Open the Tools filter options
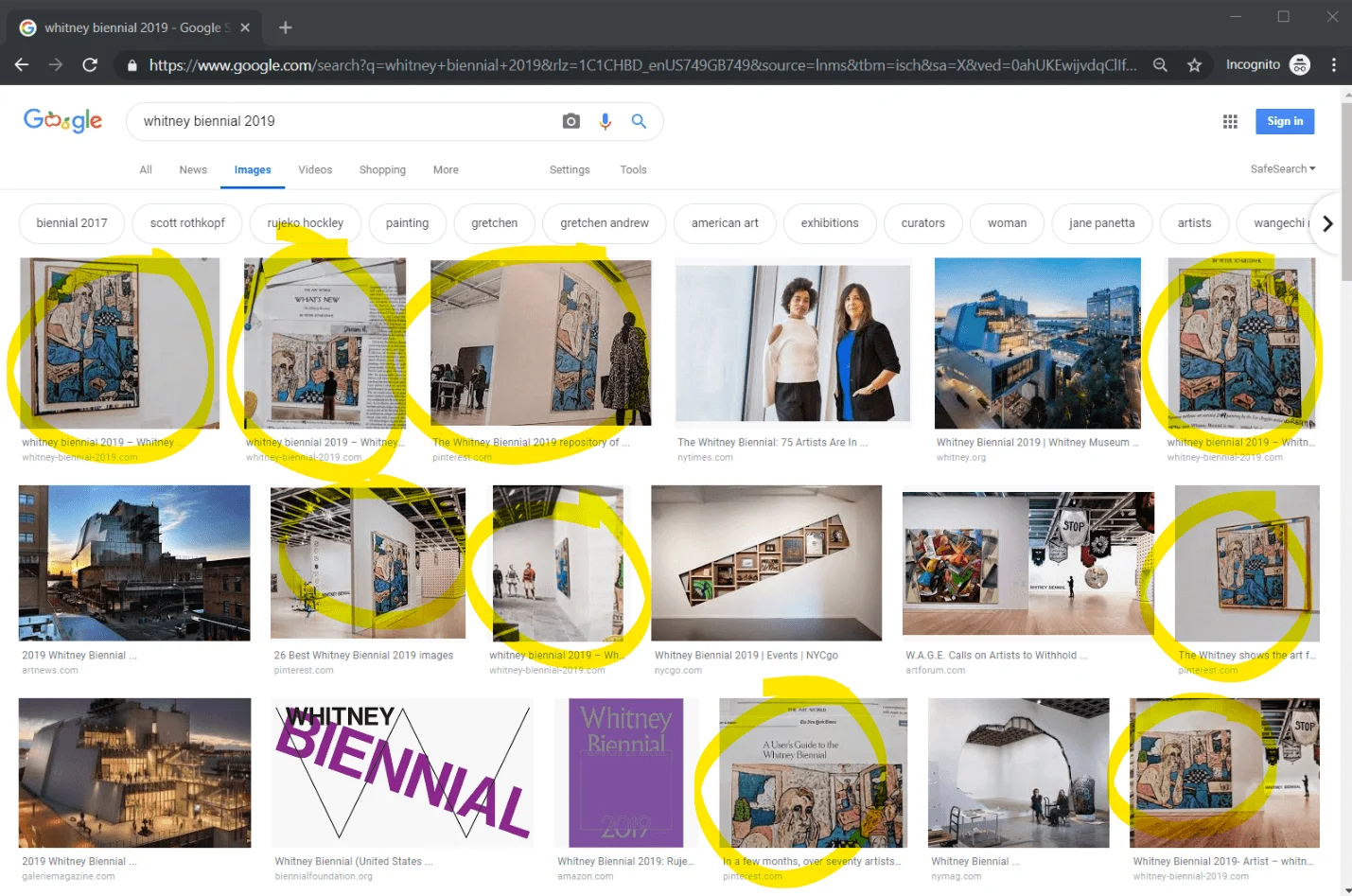 [633, 170]
